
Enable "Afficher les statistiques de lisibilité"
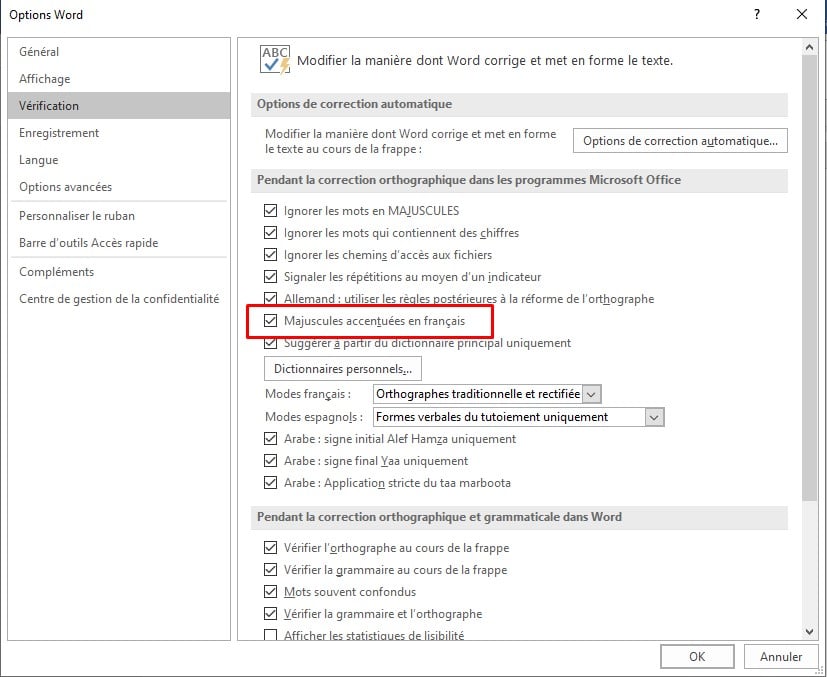[270, 636]
